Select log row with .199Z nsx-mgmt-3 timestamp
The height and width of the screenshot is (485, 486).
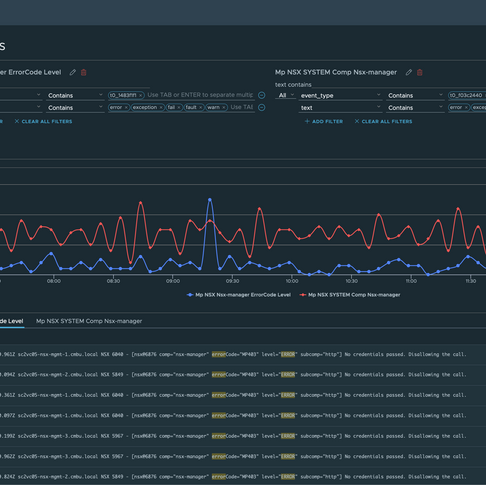(243, 436)
